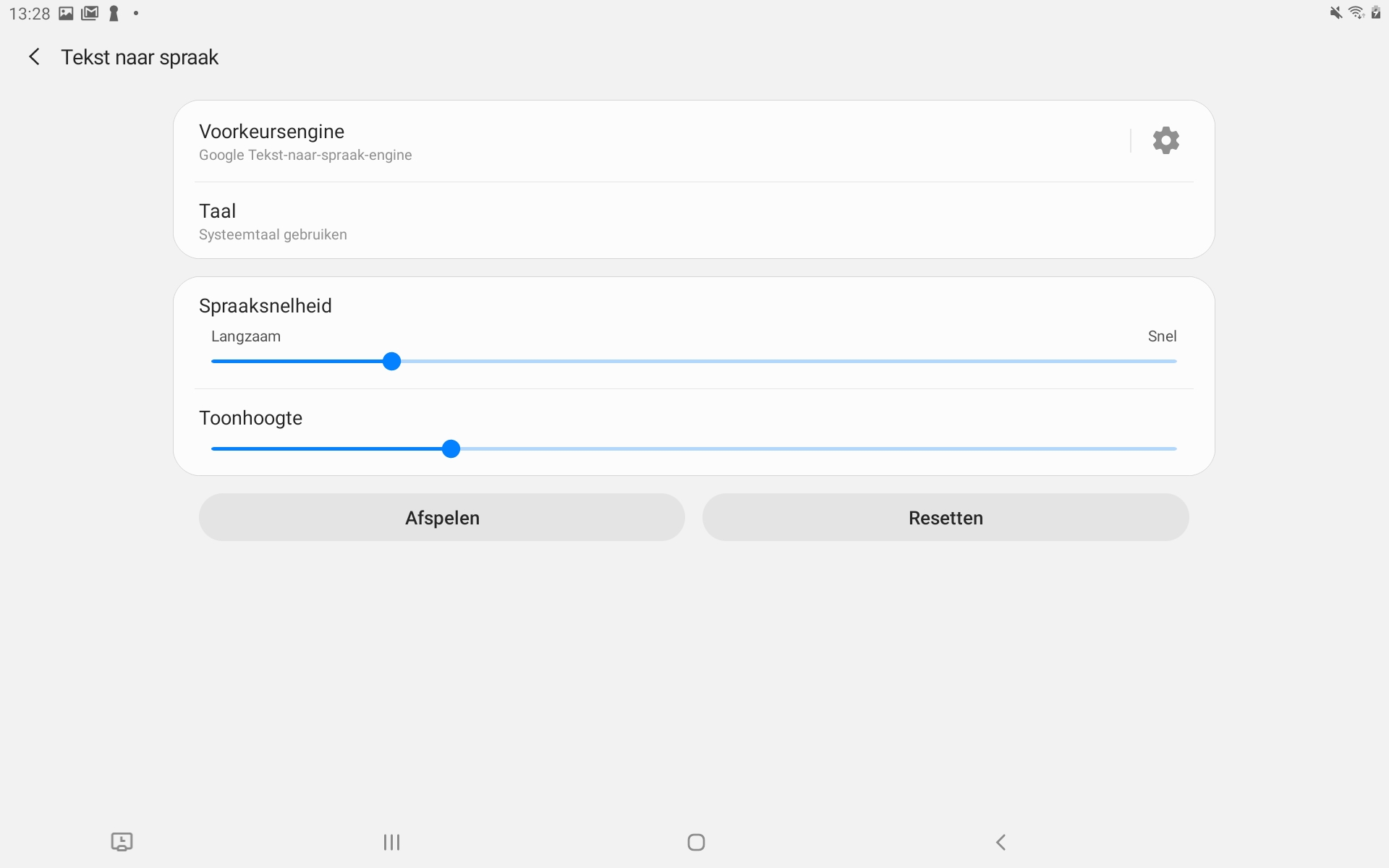
Task: Click the Spraaksnelheid slider handle
Action: pos(391,361)
